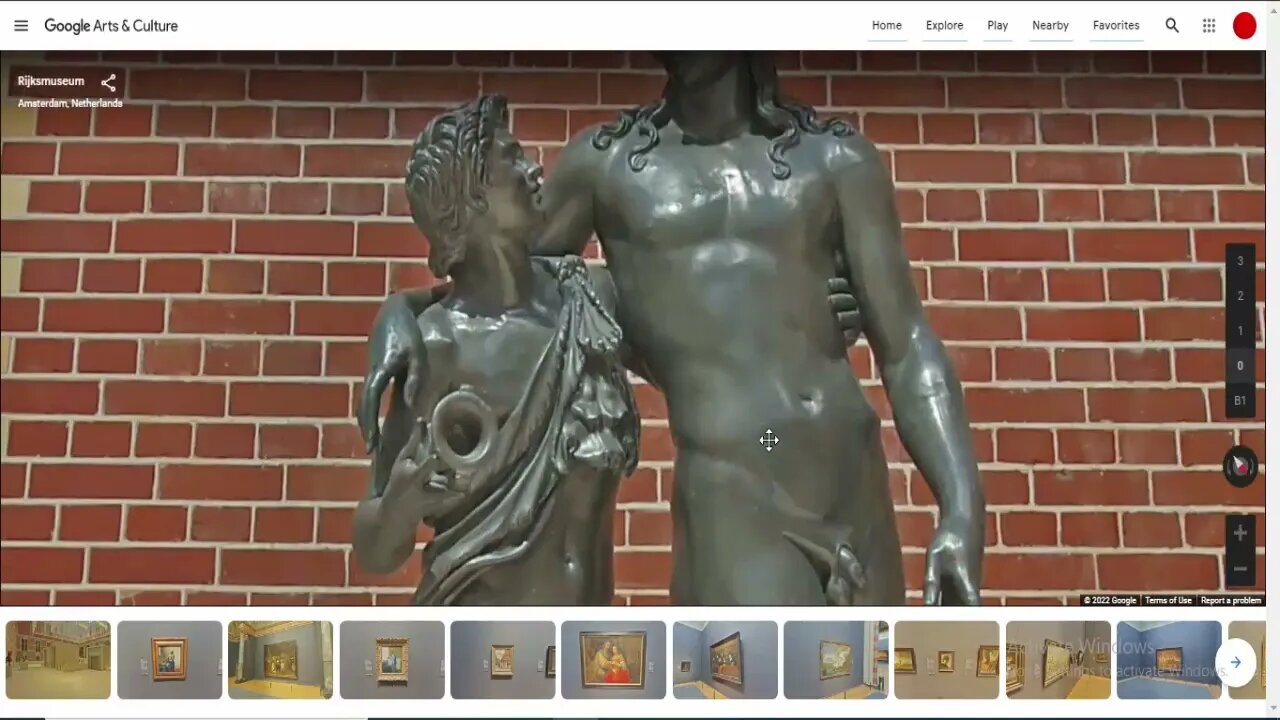Advance thumbnail carousel with next arrow
1280x720 pixels.
pos(1236,662)
